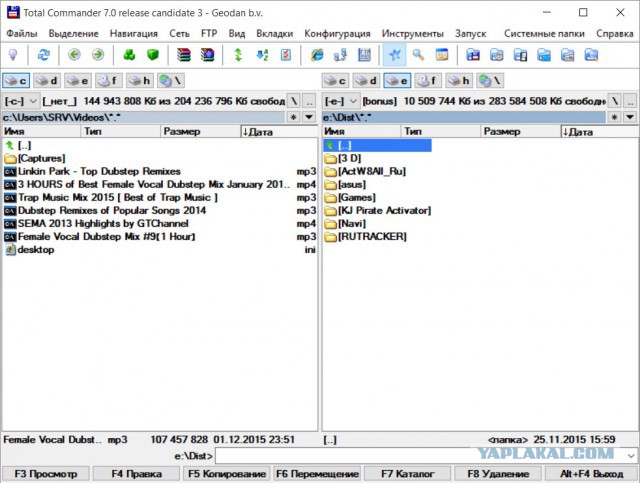Switch right panel to drive c
This screenshot has height=483, width=640.
335,81
